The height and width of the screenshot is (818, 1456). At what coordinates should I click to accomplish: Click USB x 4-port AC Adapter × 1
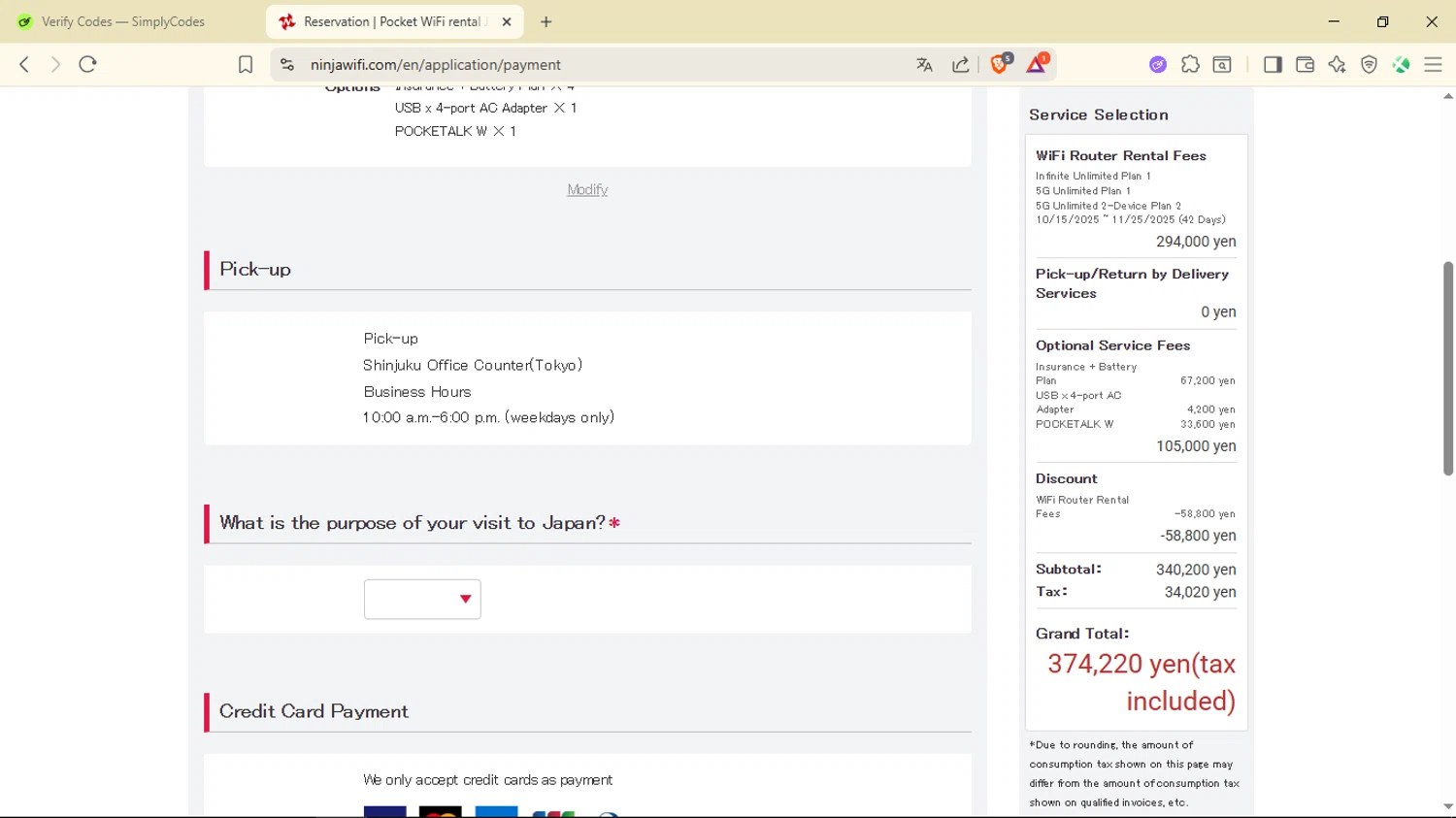click(485, 108)
